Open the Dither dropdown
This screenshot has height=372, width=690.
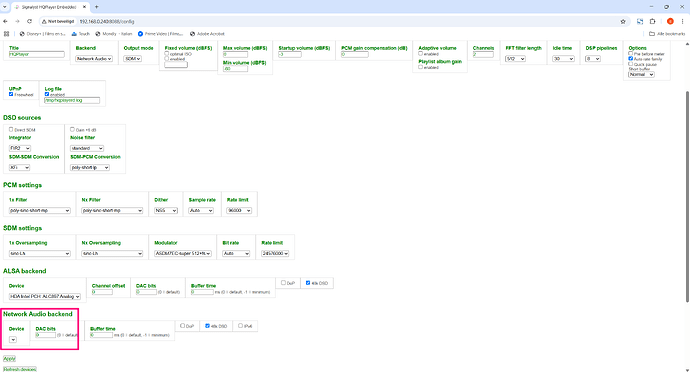tap(166, 210)
